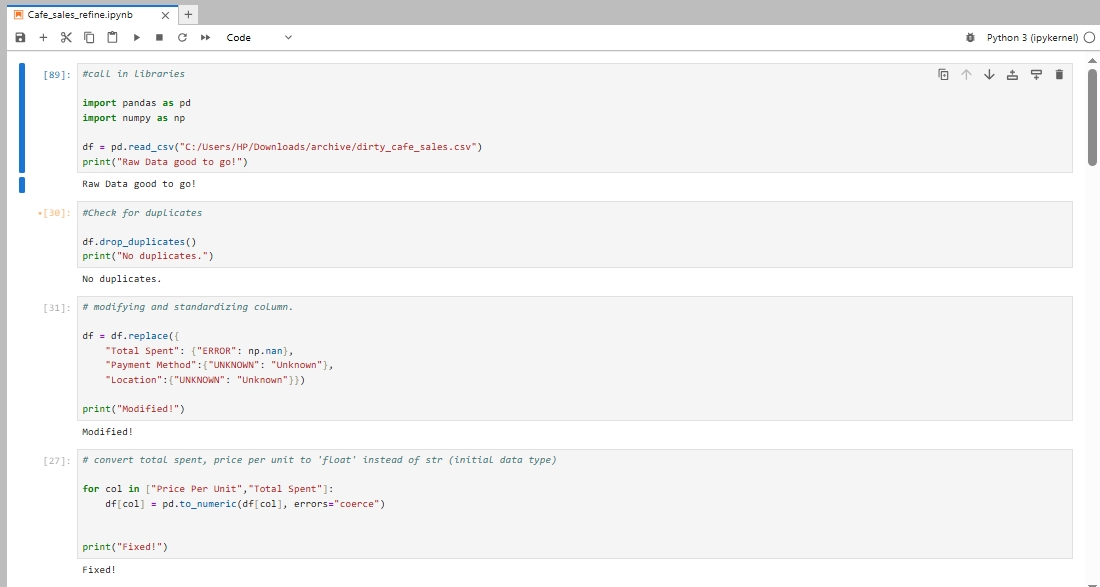Cut selected cell with scissors icon
Screen dimensions: 1100x587
click(x=66, y=38)
